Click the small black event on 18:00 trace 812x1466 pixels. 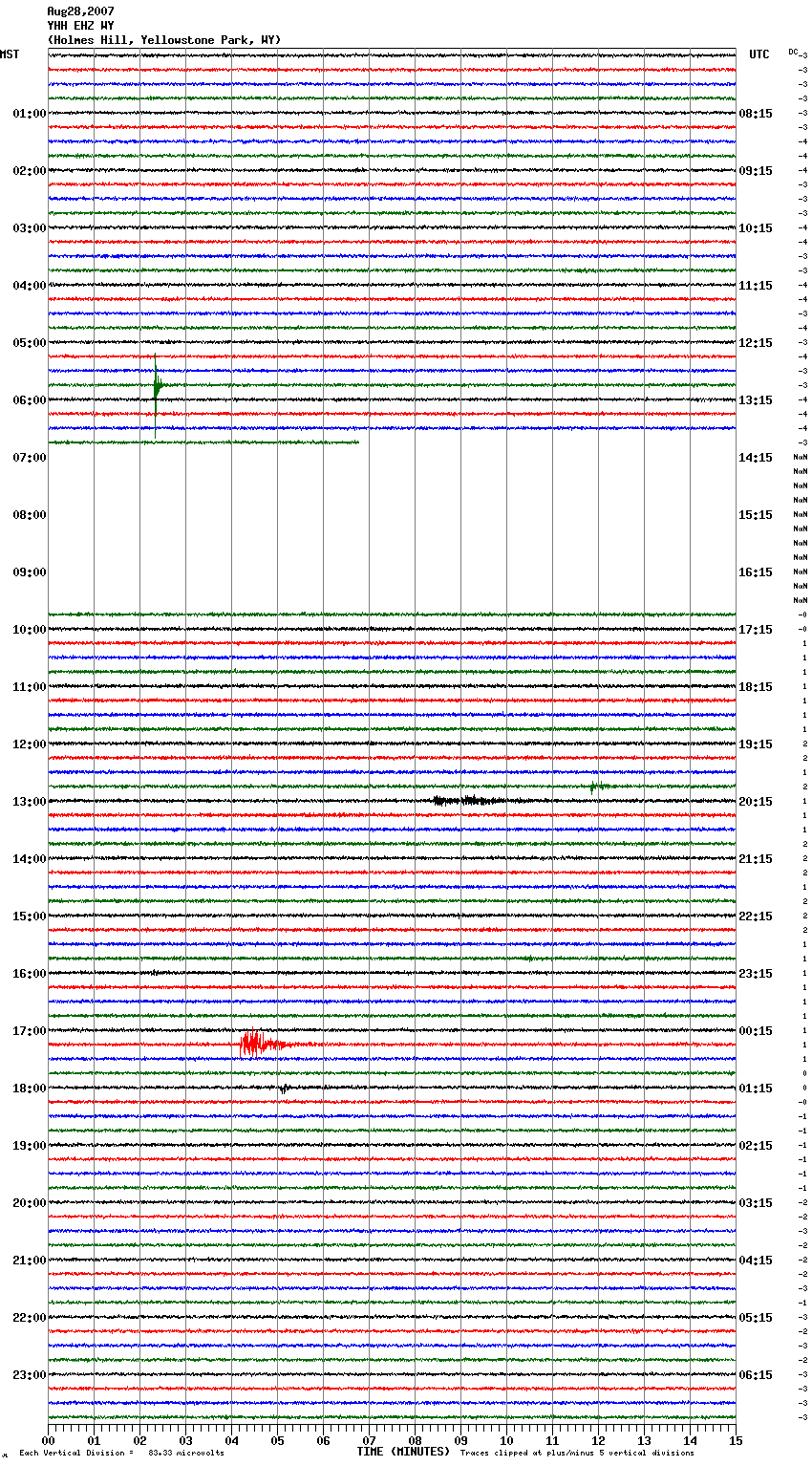tap(283, 1088)
